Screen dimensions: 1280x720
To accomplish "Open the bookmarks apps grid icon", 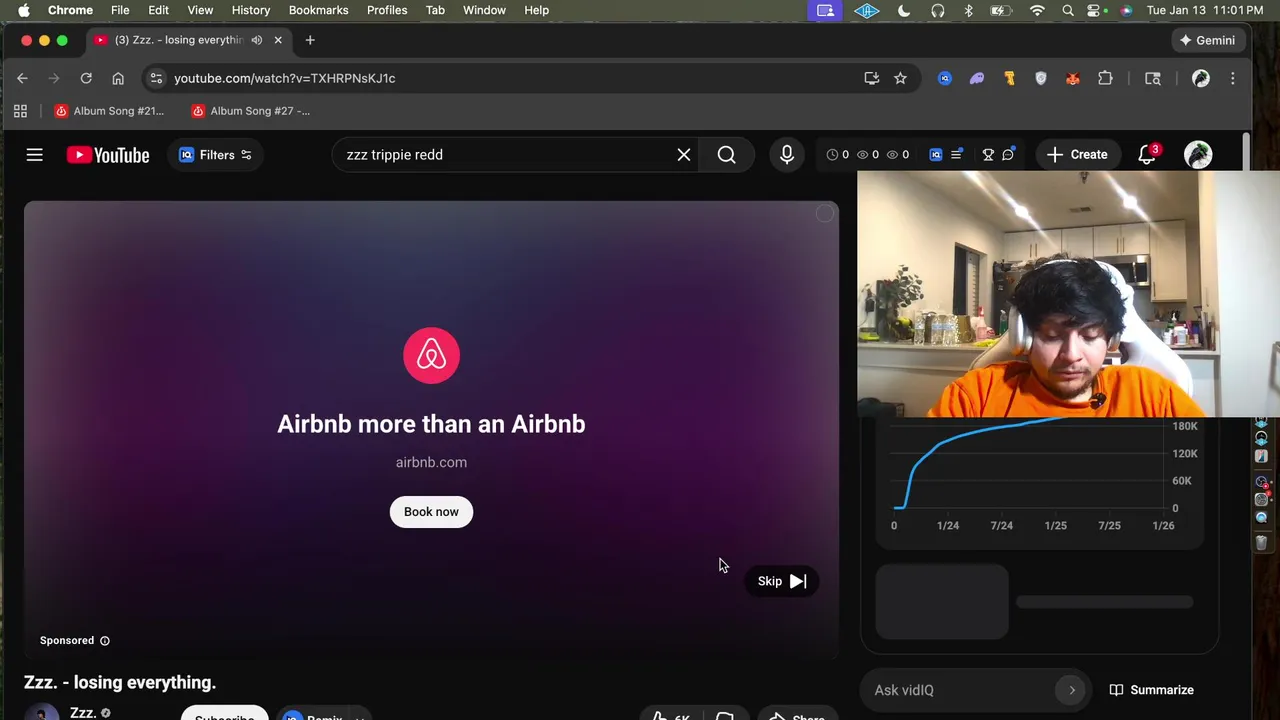I will coord(20,111).
